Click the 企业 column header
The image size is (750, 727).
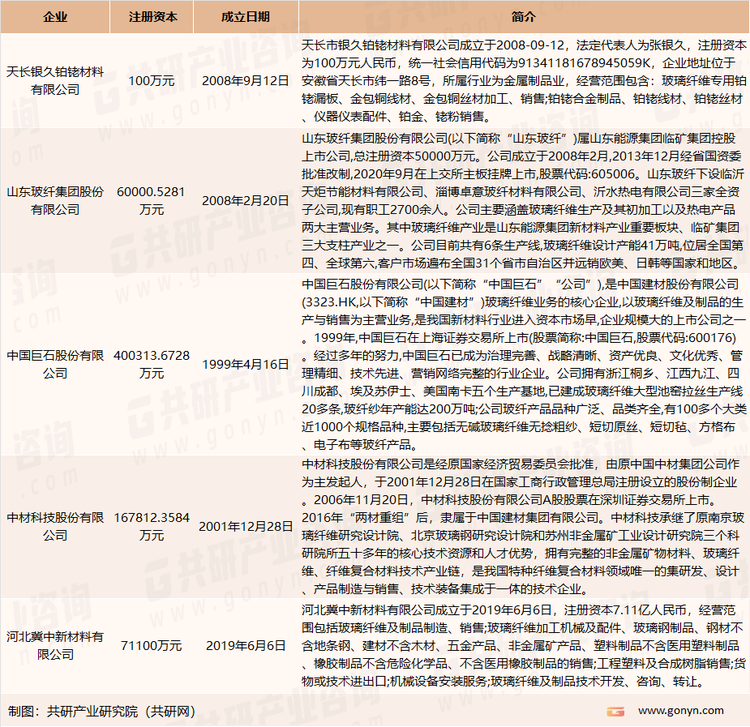point(55,17)
